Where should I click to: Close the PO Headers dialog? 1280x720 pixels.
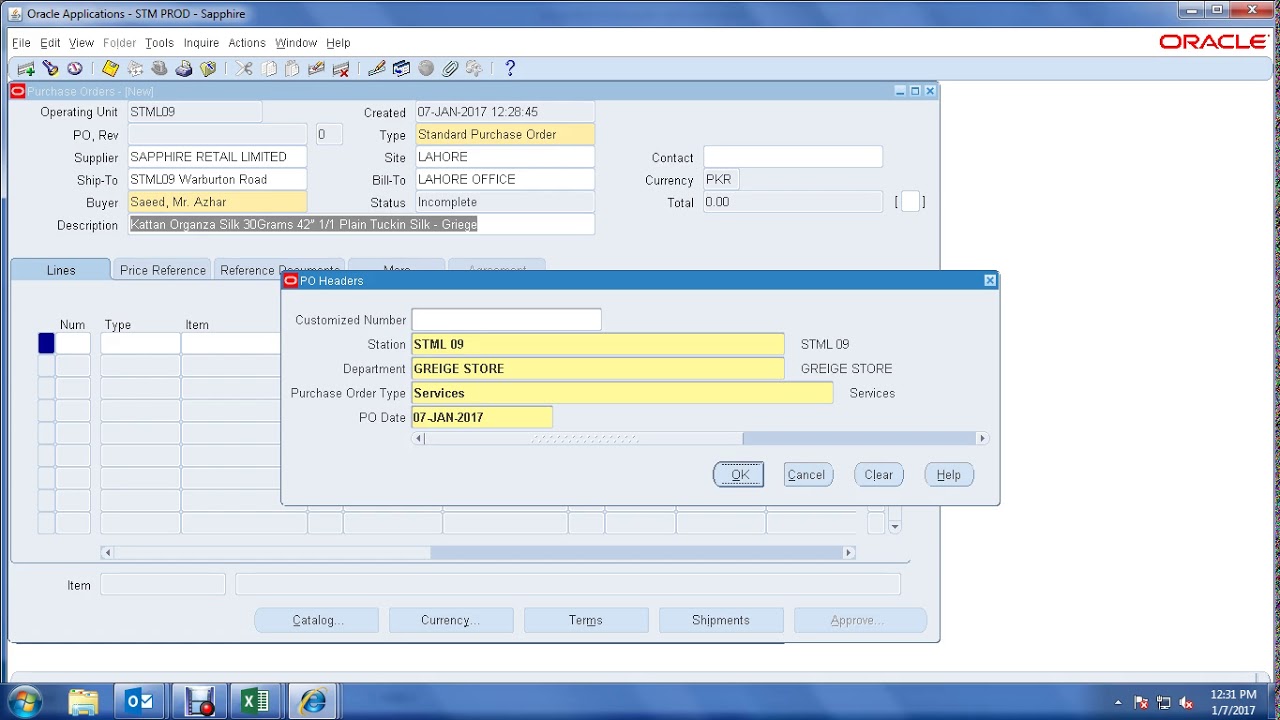pos(990,281)
